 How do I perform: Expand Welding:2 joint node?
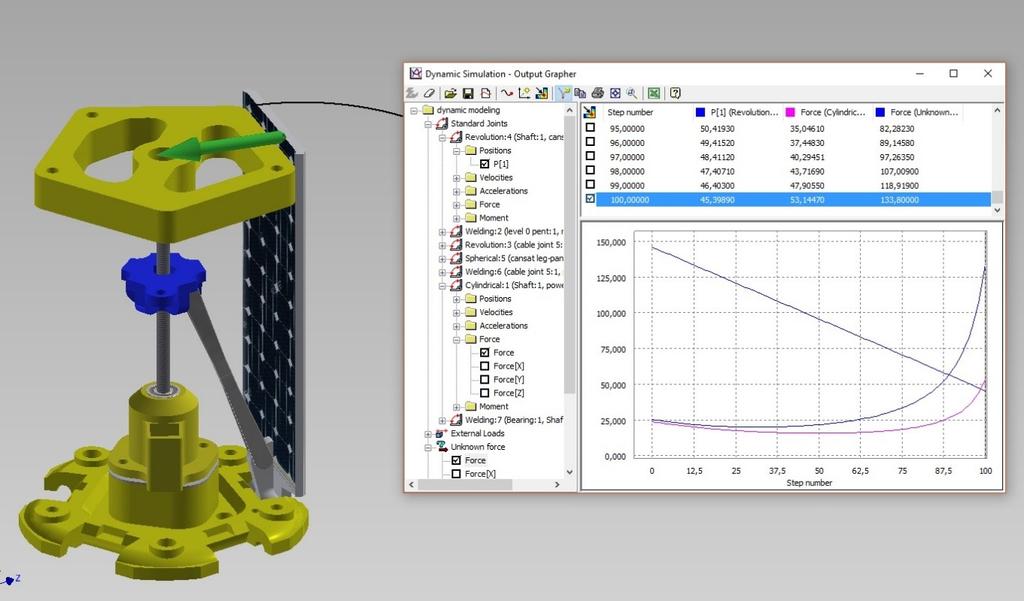443,232
